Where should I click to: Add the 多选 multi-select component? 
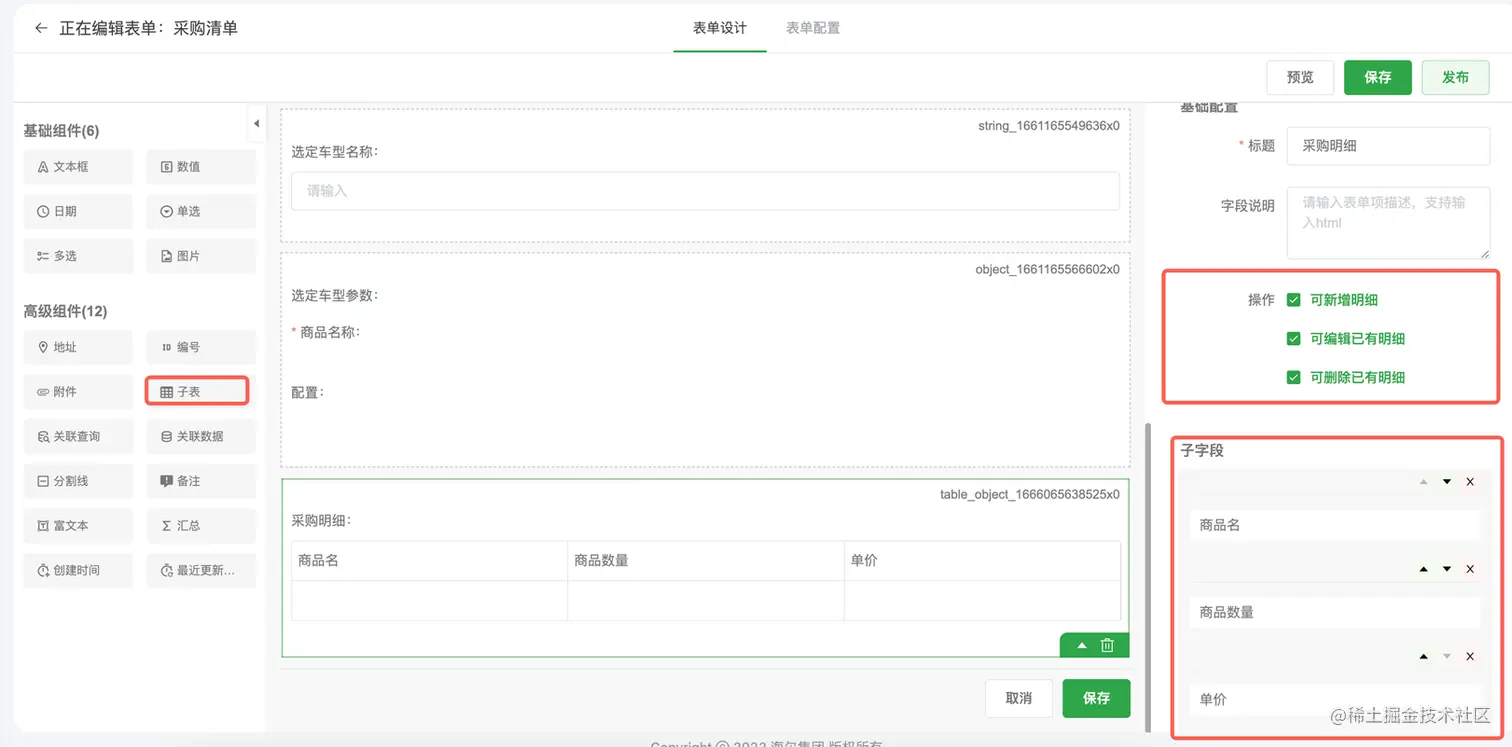78,256
